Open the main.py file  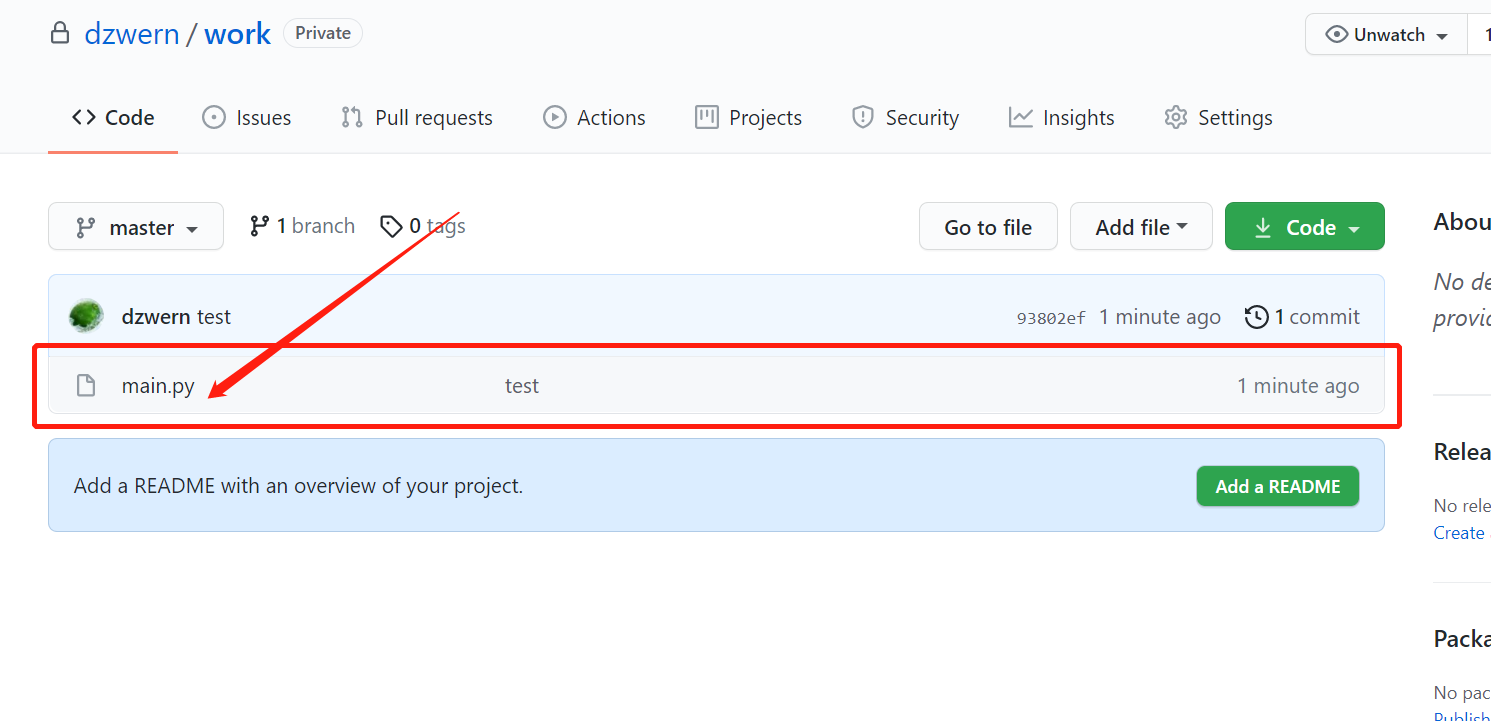click(x=158, y=385)
